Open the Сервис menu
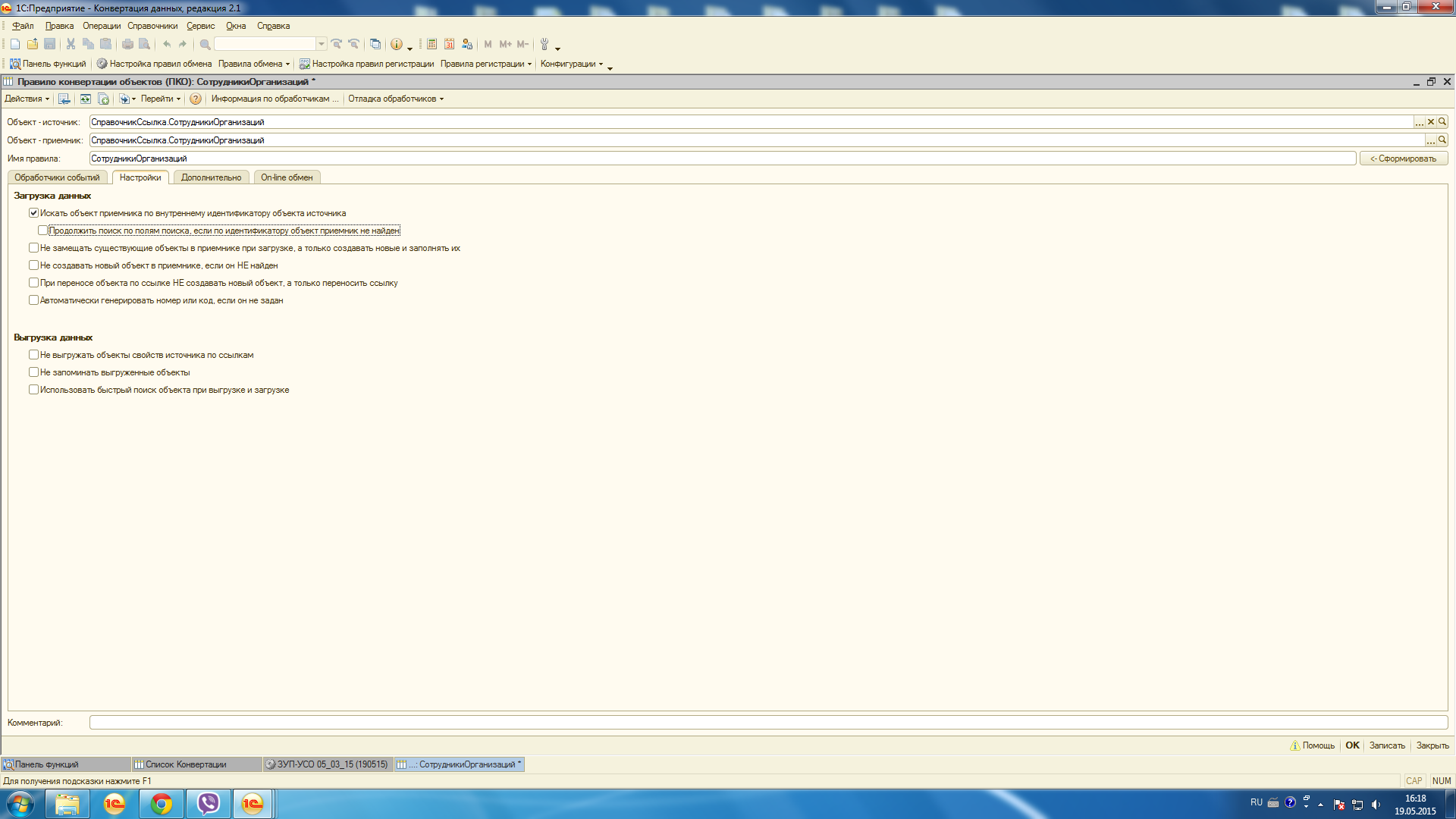The image size is (1456, 819). coord(201,26)
